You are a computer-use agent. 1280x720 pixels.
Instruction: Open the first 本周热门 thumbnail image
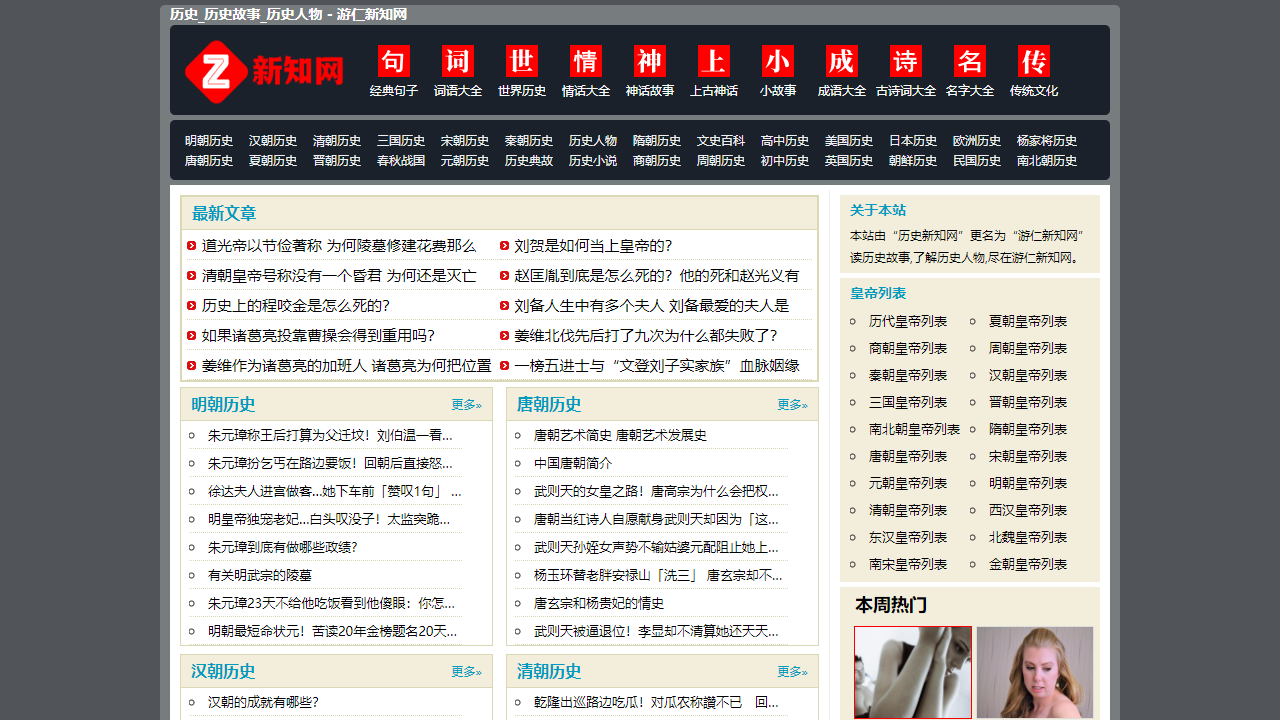[x=912, y=672]
